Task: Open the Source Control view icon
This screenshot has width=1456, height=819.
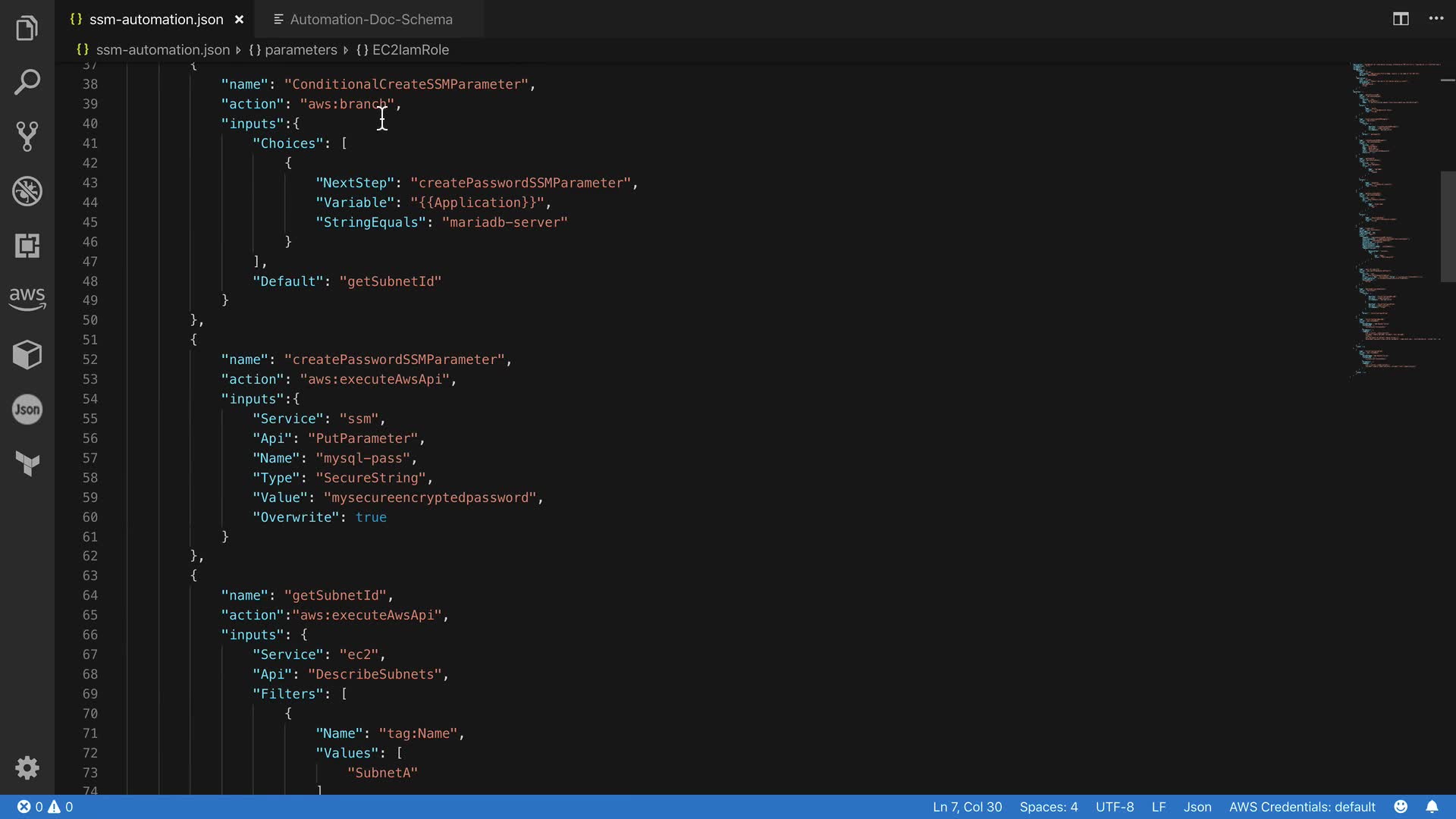Action: (27, 136)
